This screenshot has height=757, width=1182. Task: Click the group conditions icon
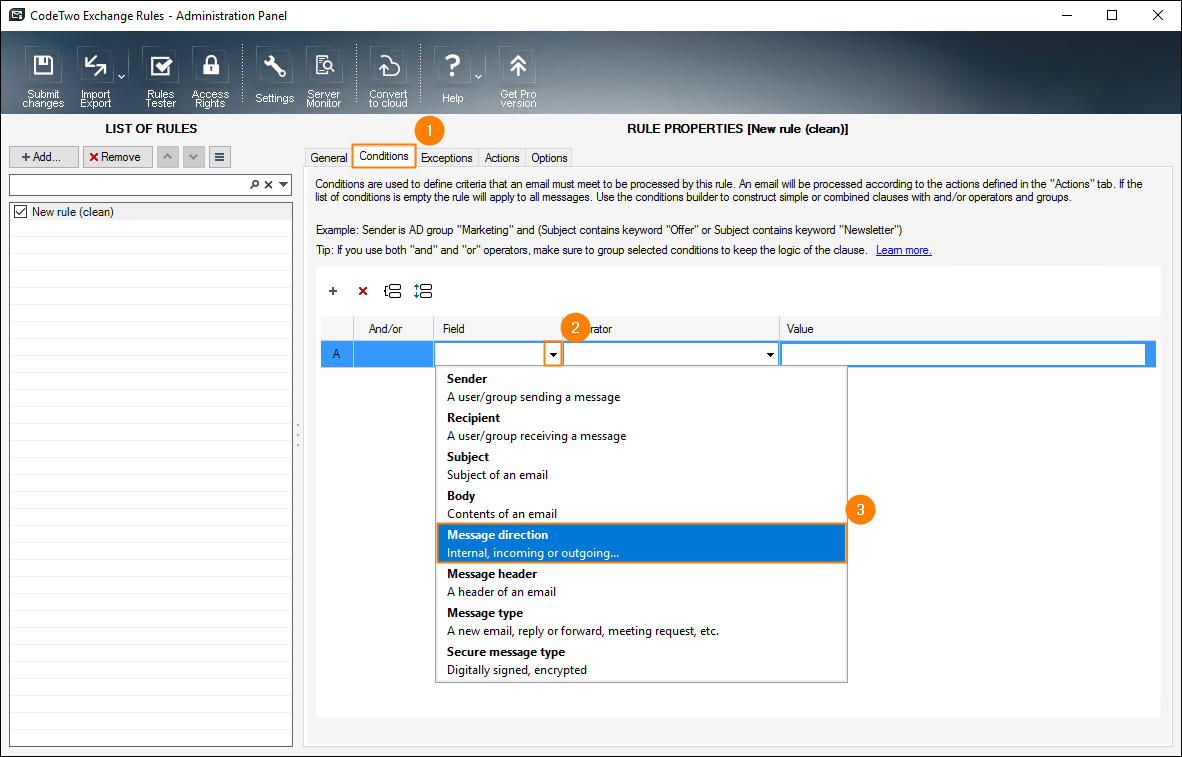[x=393, y=291]
